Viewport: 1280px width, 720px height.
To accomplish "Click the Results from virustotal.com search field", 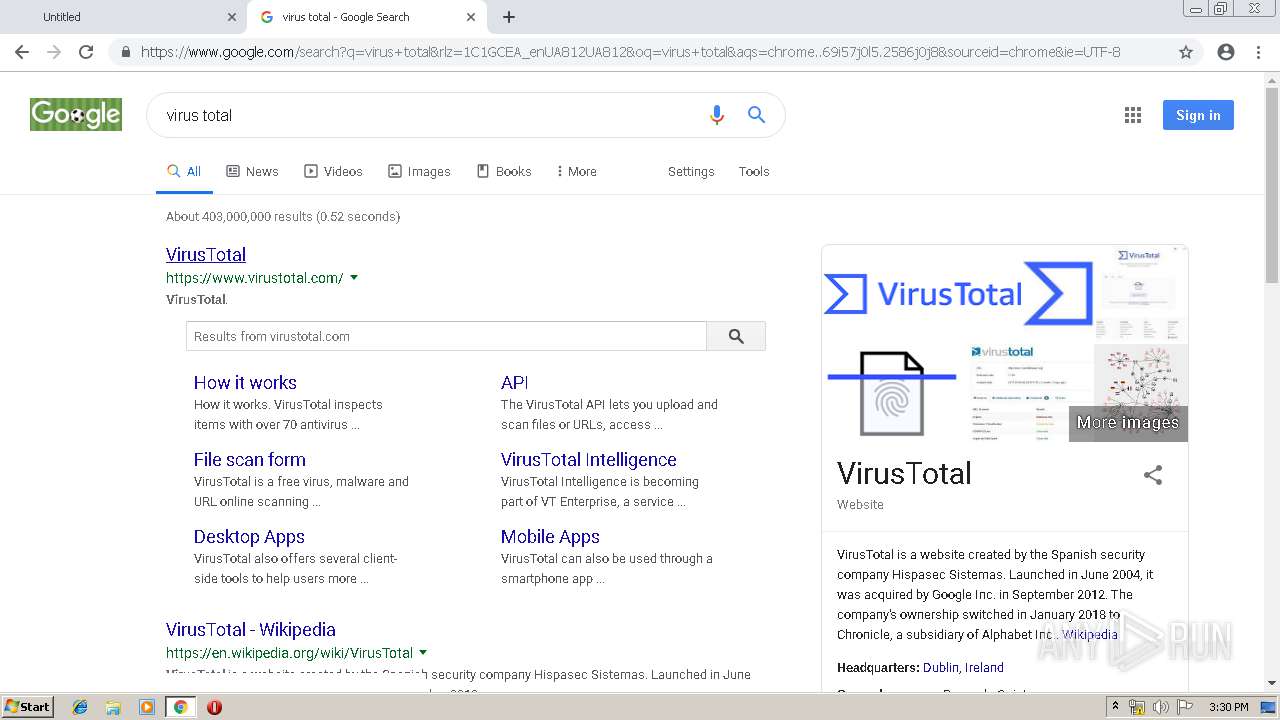I will pos(446,336).
